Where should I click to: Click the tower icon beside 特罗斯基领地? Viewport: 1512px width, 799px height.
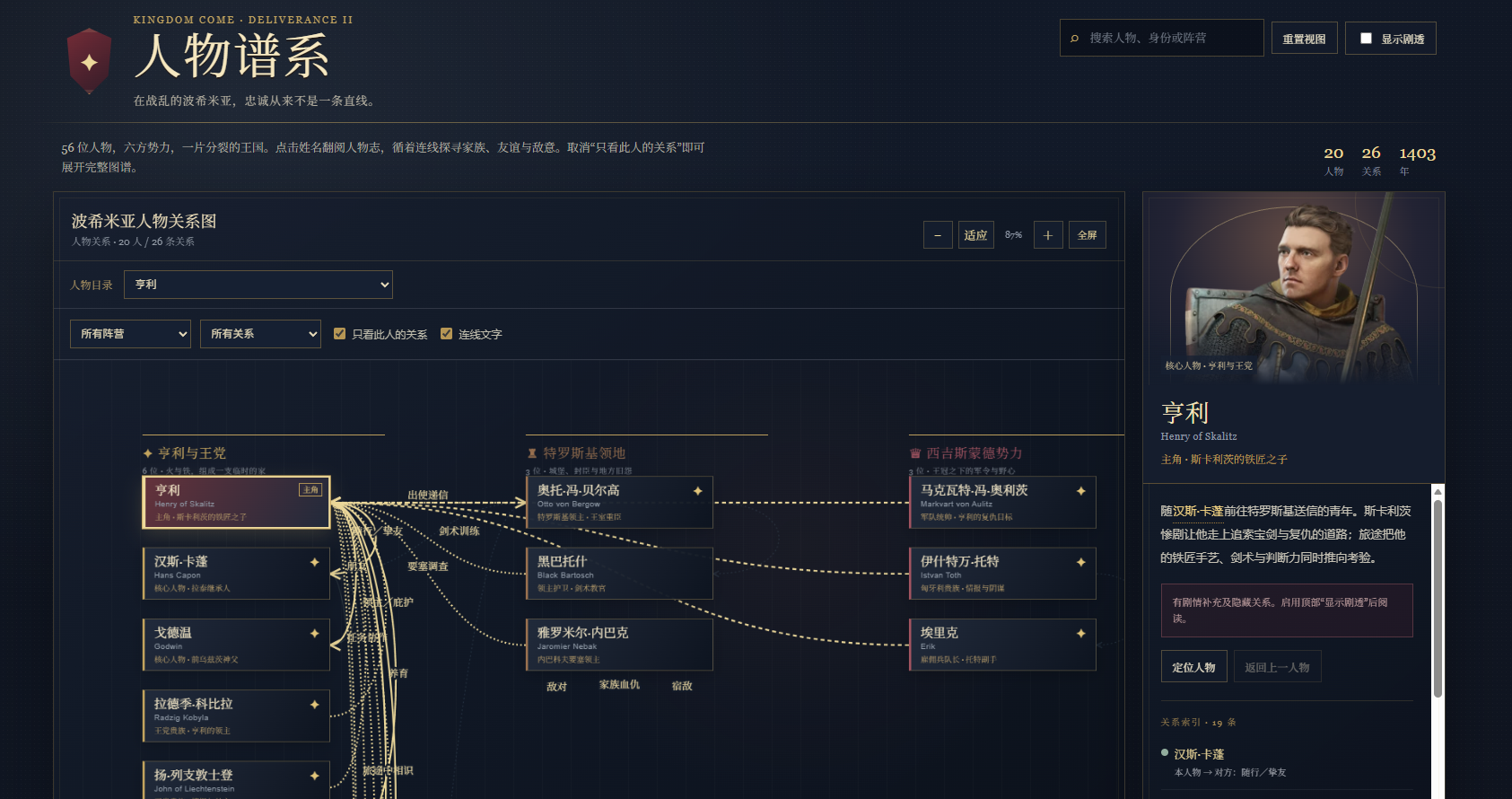pos(532,453)
